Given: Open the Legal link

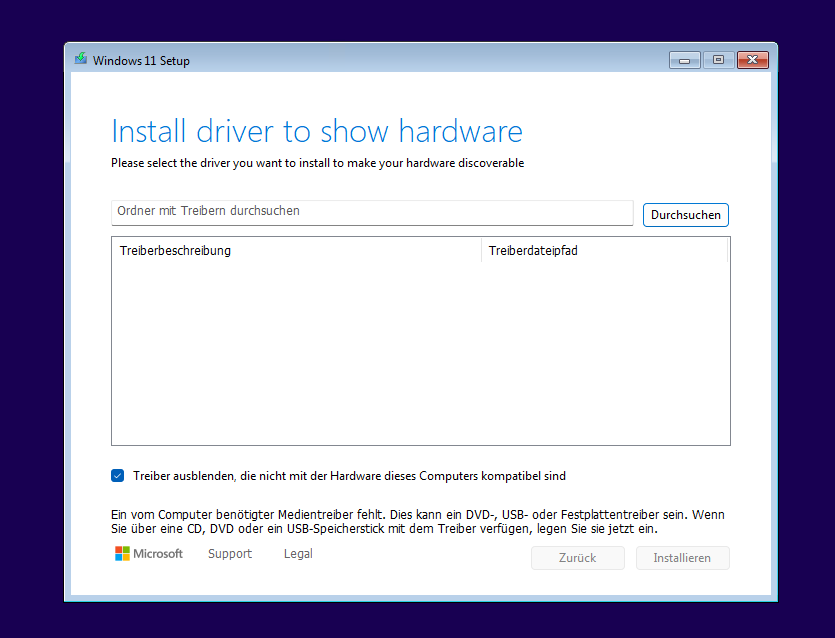Looking at the screenshot, I should click(x=298, y=554).
